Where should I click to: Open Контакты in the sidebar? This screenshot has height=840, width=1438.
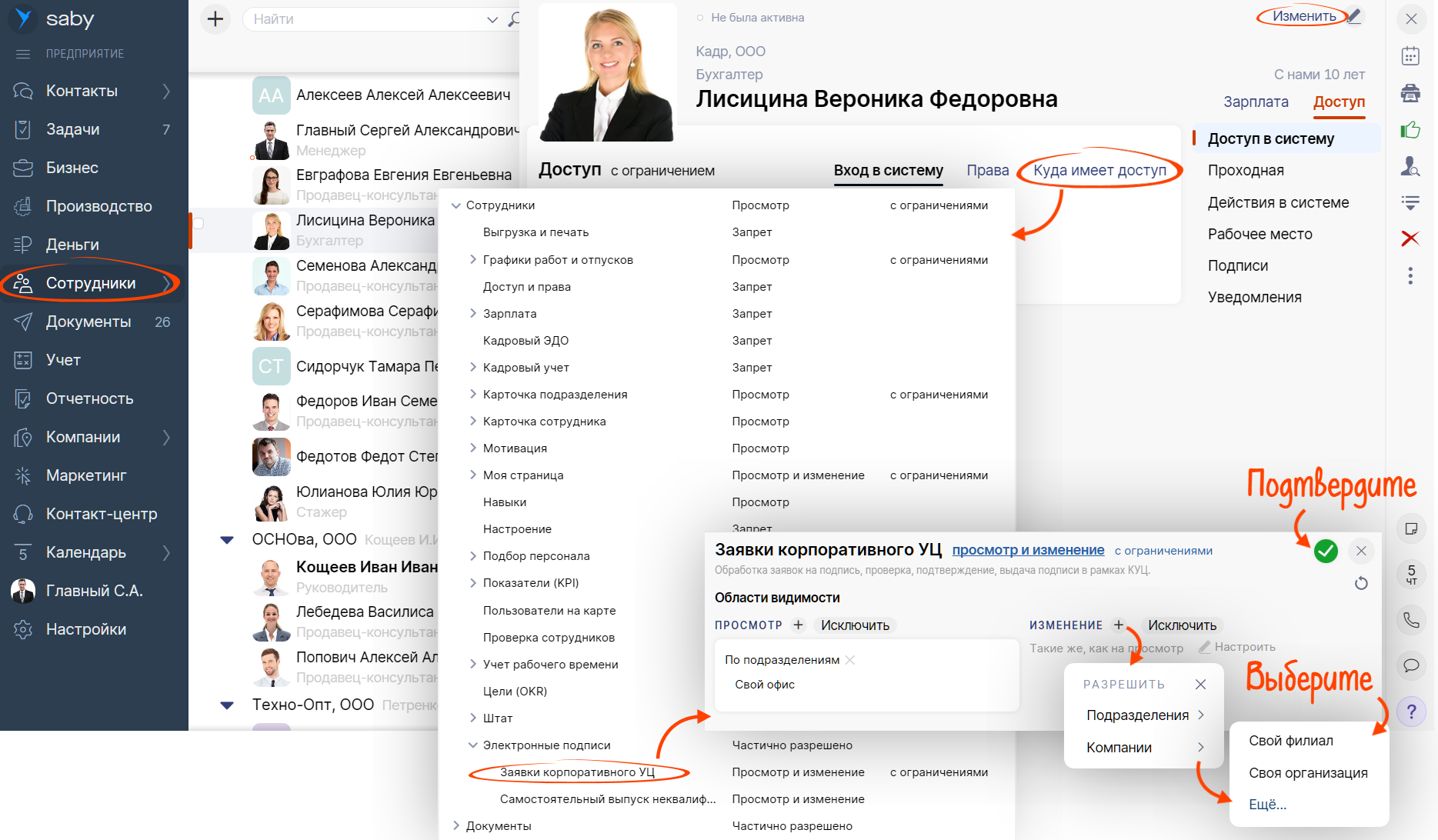tap(82, 91)
